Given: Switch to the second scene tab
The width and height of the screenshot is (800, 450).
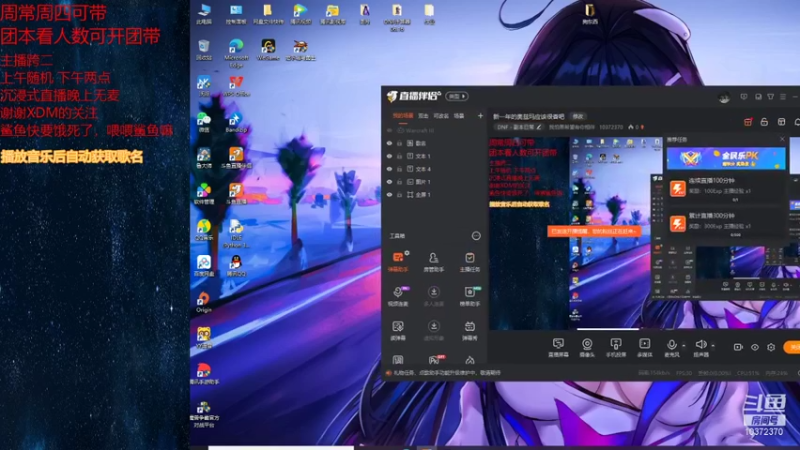Looking at the screenshot, I should pyautogui.click(x=423, y=116).
